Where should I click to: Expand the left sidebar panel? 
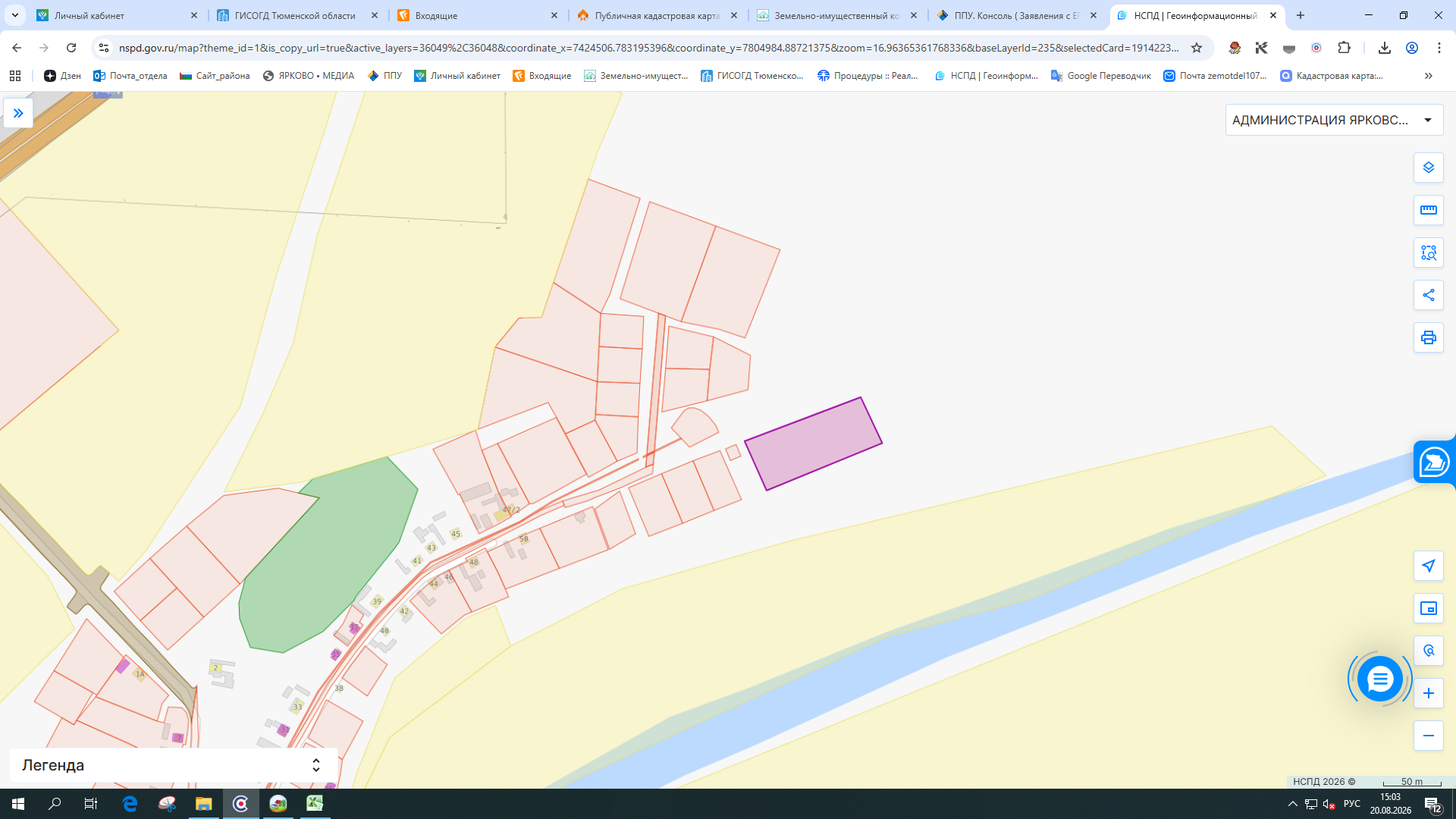click(x=18, y=113)
